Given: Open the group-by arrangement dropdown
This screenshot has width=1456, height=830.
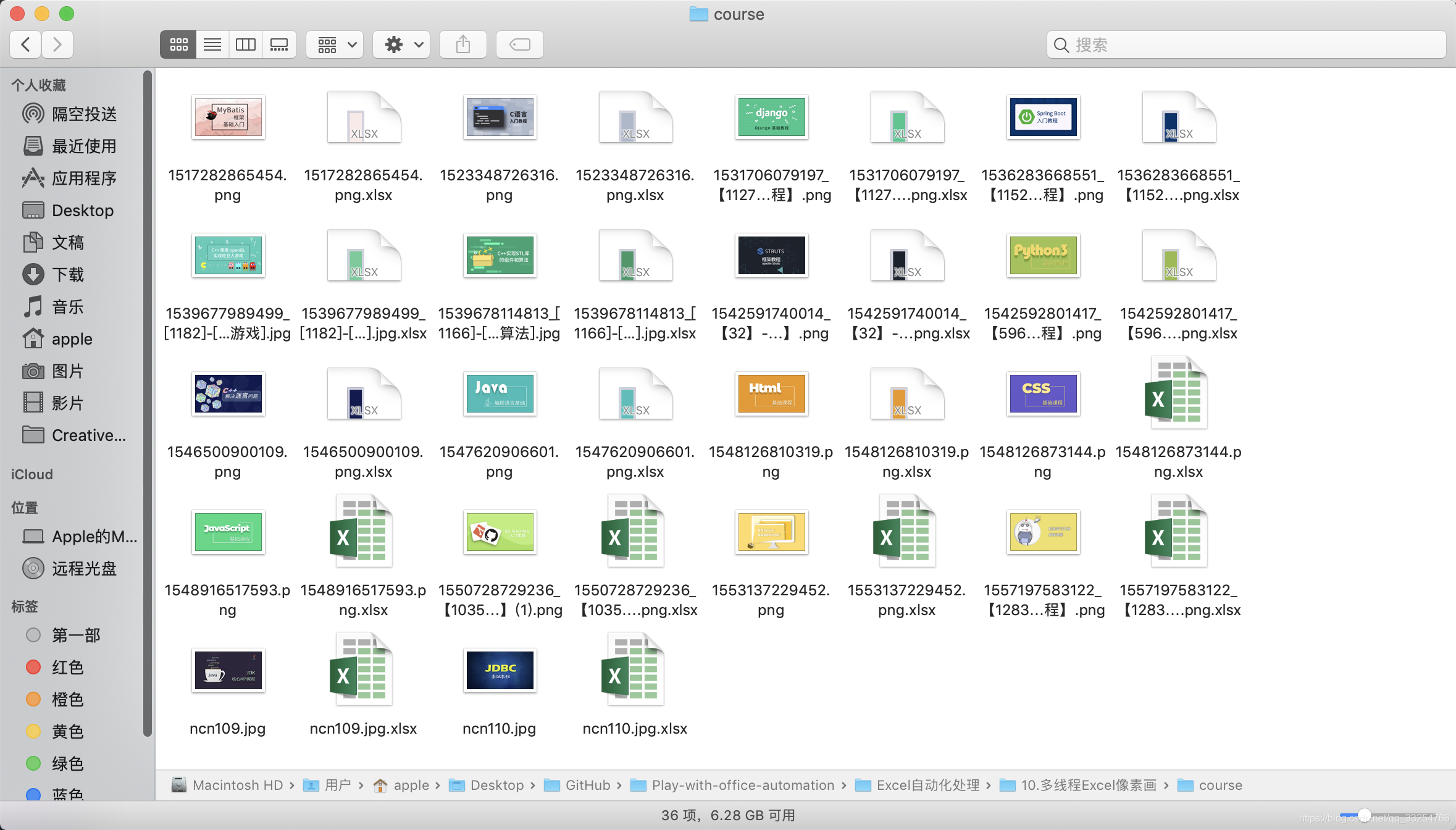Looking at the screenshot, I should pos(335,44).
